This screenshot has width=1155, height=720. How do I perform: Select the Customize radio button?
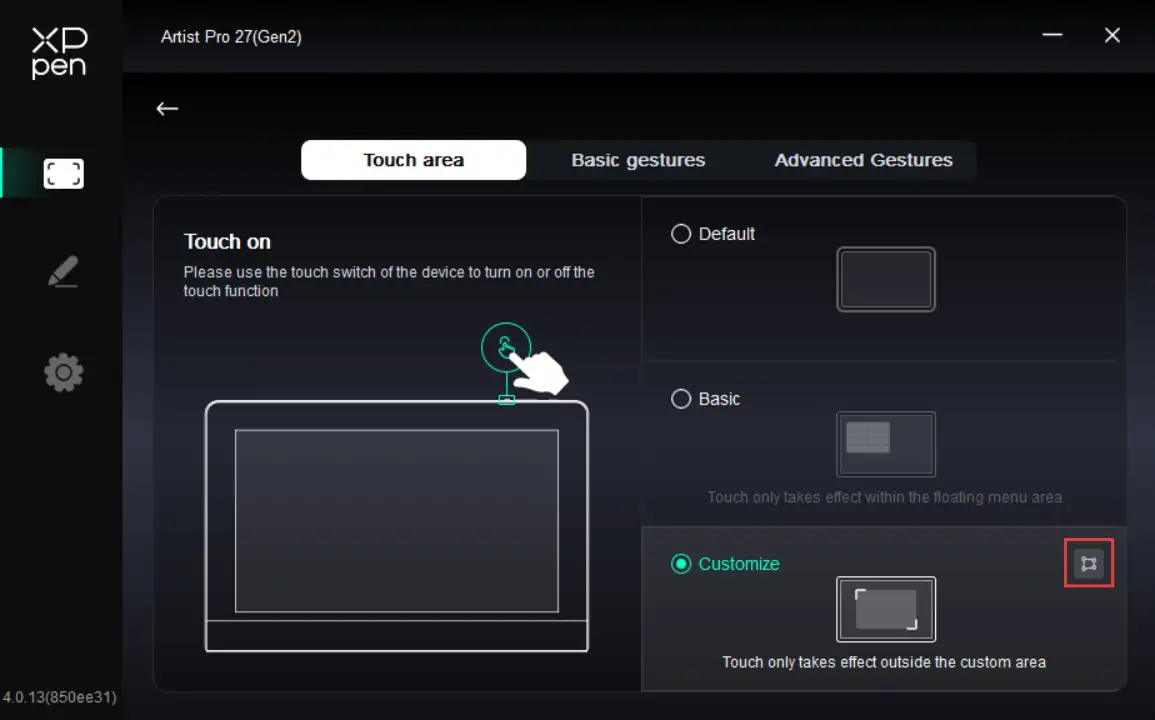pos(681,564)
